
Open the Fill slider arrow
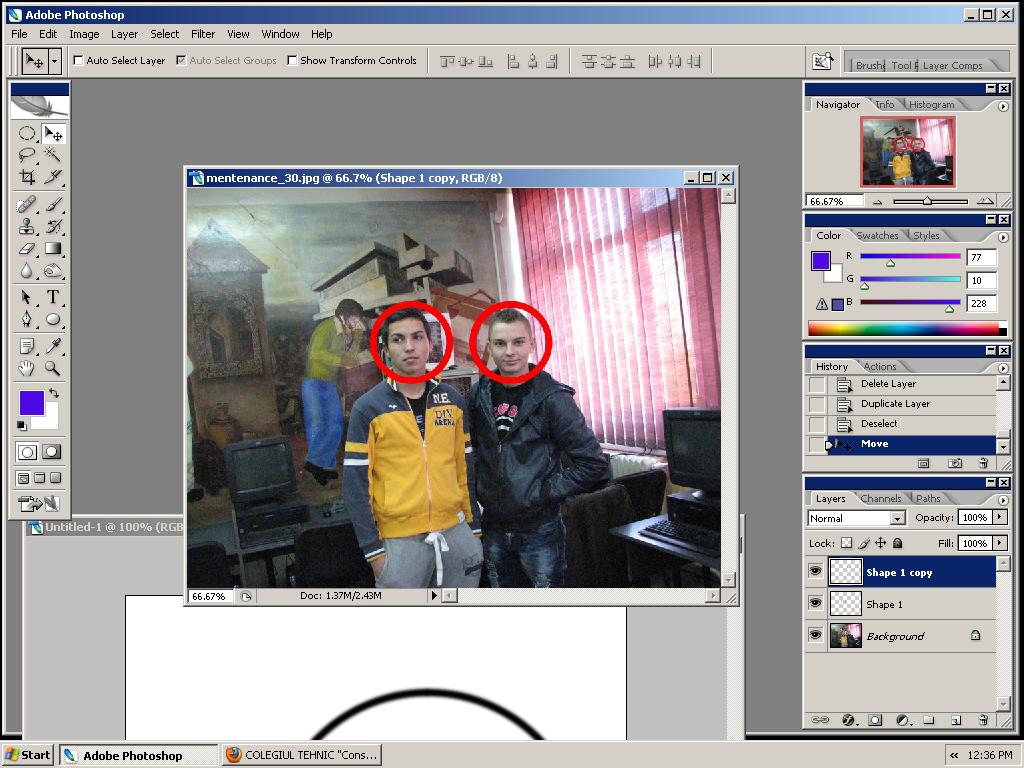click(x=1000, y=543)
